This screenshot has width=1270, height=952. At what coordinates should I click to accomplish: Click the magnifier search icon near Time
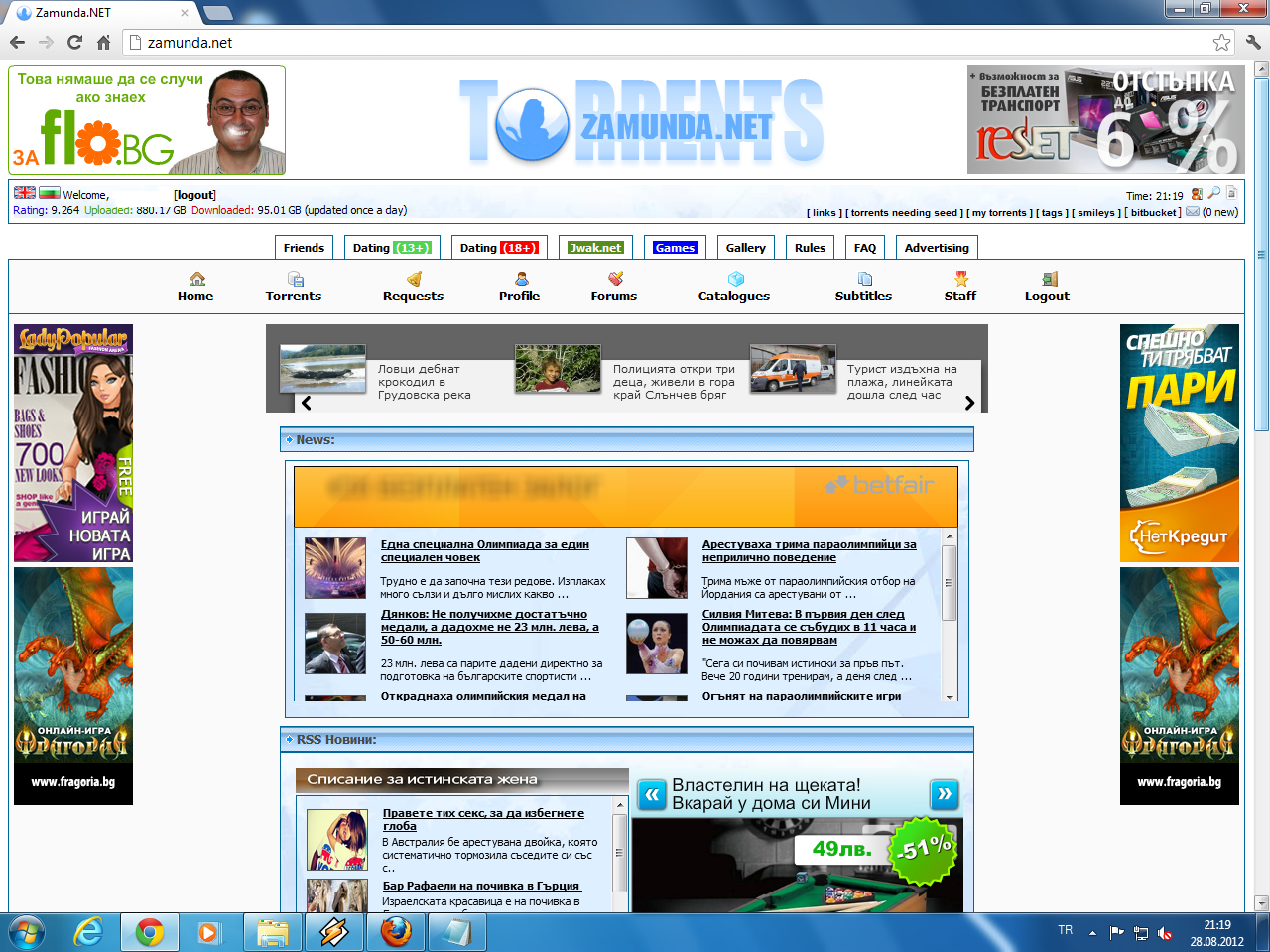tap(1213, 193)
